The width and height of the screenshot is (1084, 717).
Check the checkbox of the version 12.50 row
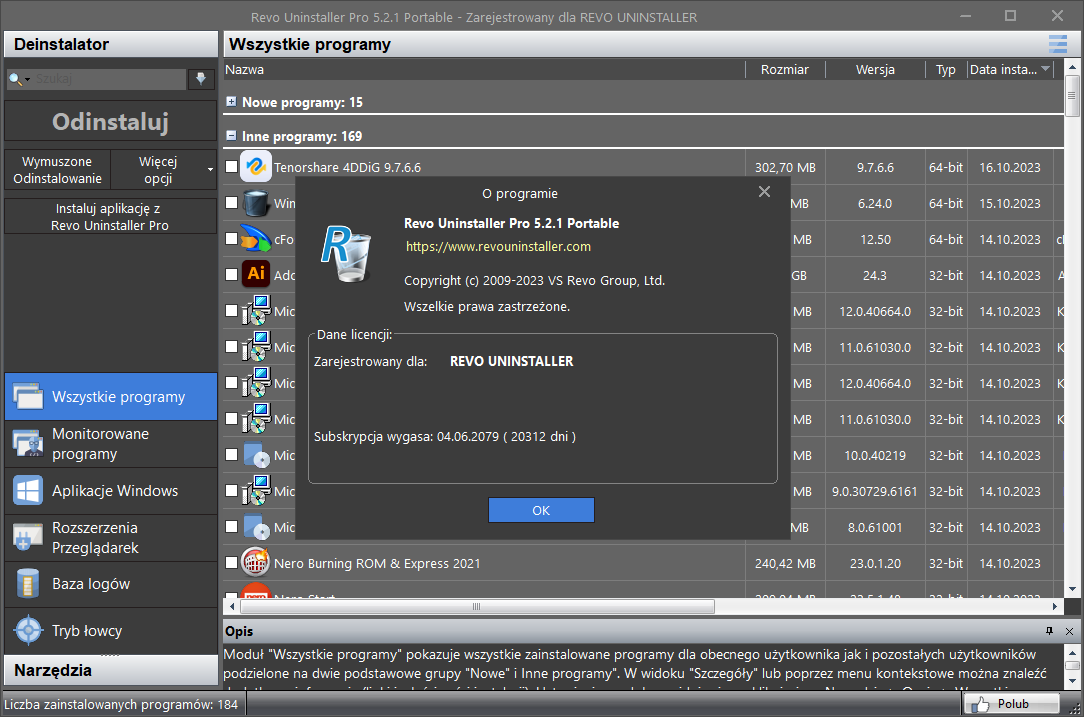[x=232, y=239]
